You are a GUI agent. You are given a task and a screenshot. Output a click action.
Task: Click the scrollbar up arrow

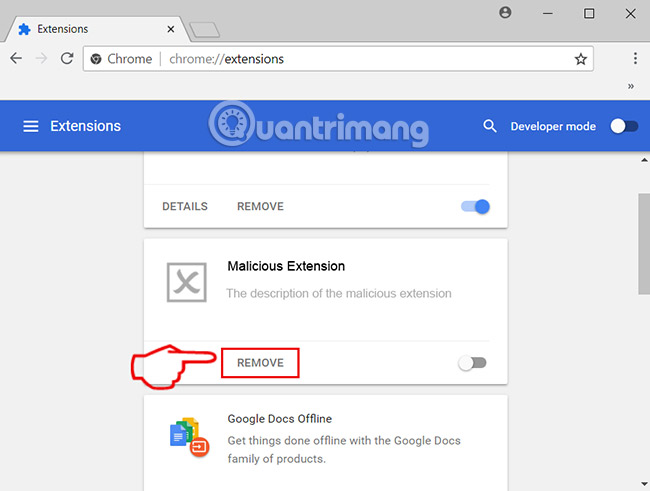(x=644, y=160)
